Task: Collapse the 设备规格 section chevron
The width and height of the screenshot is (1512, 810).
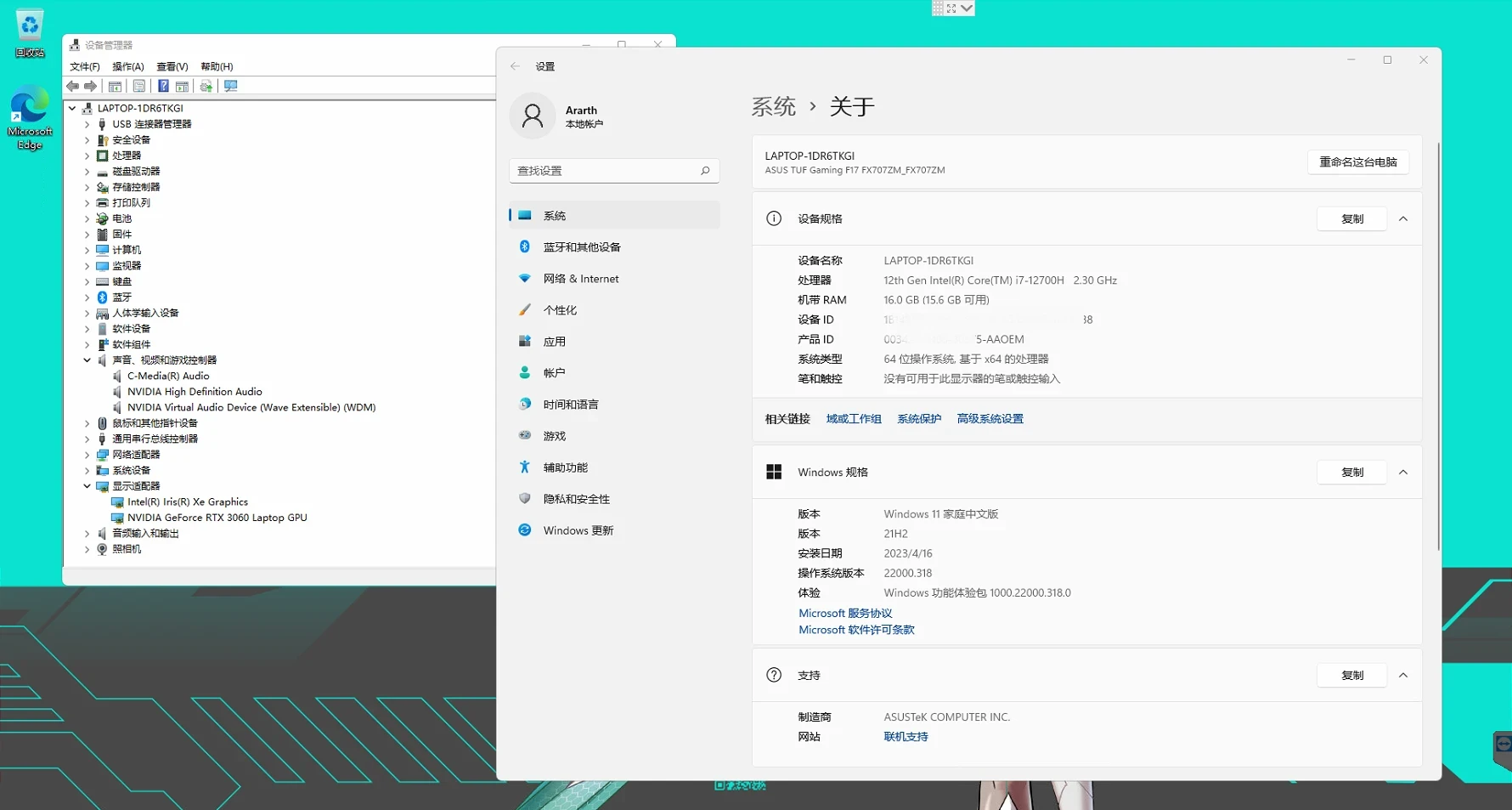Action: coord(1403,218)
